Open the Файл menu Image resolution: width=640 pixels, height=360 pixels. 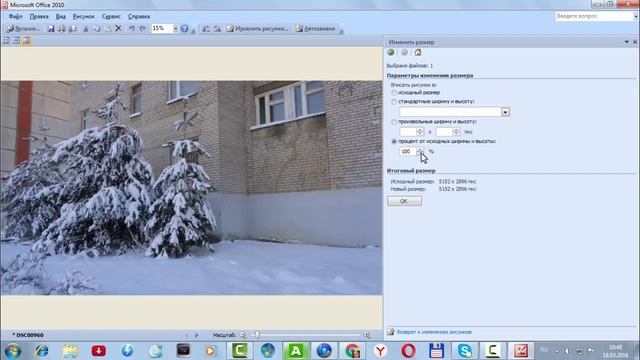coord(16,16)
